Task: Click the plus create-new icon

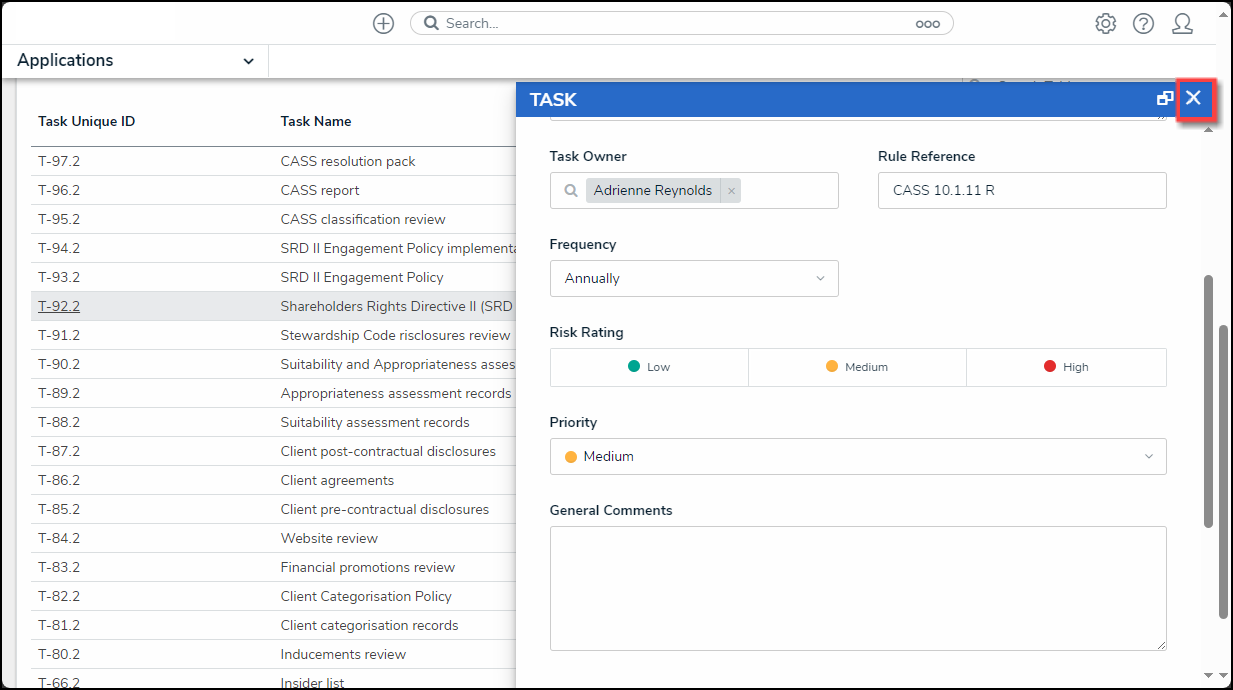Action: [x=383, y=23]
